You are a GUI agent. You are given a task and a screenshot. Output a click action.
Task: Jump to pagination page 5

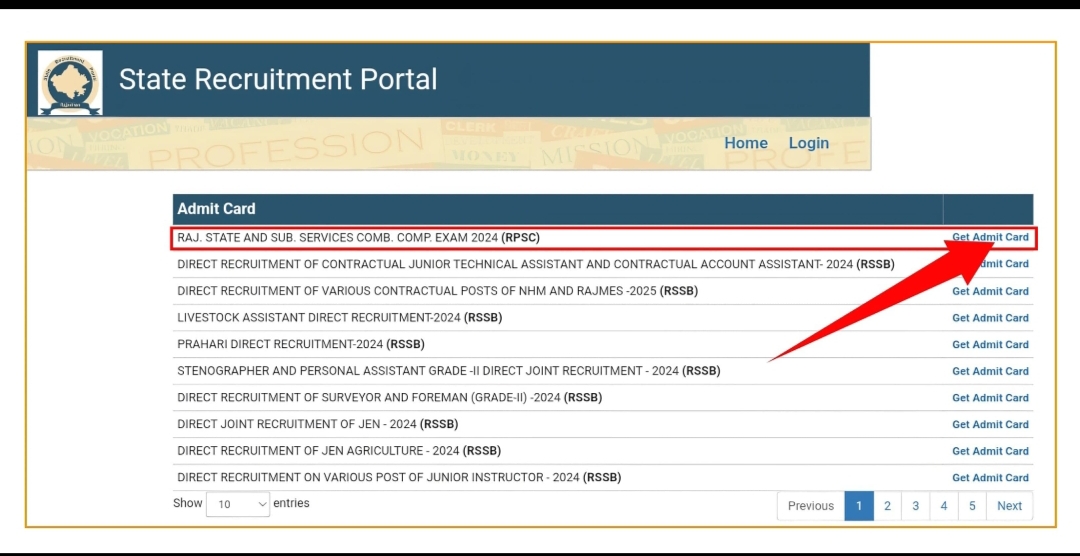point(972,506)
